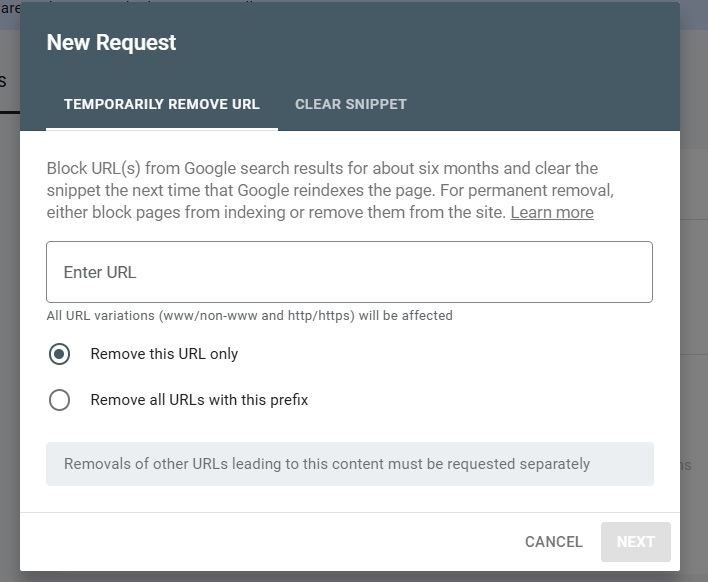Viewport: 708px width, 582px height.
Task: Switch to the Clear Snippet tab
Action: (350, 104)
